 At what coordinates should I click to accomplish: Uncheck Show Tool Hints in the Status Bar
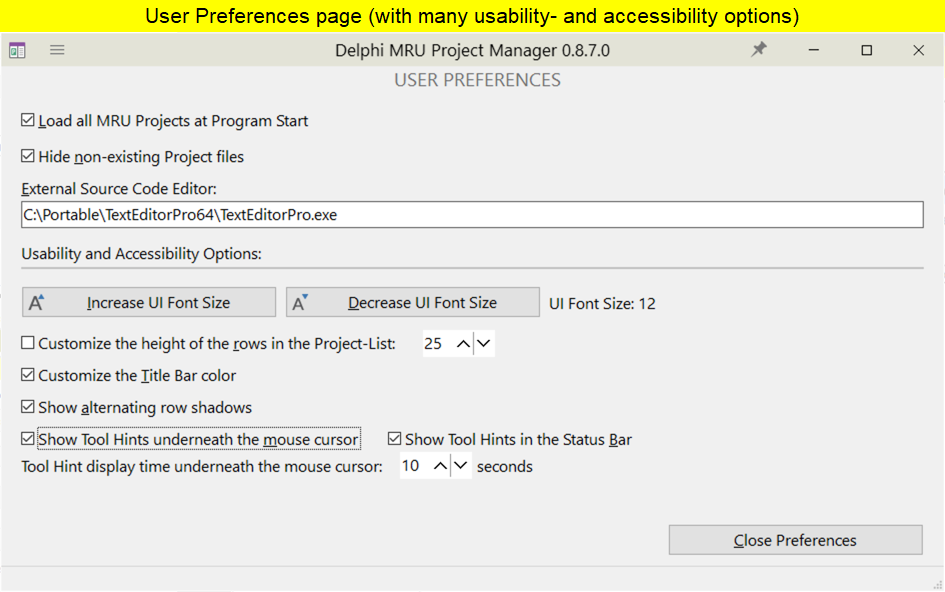(395, 439)
